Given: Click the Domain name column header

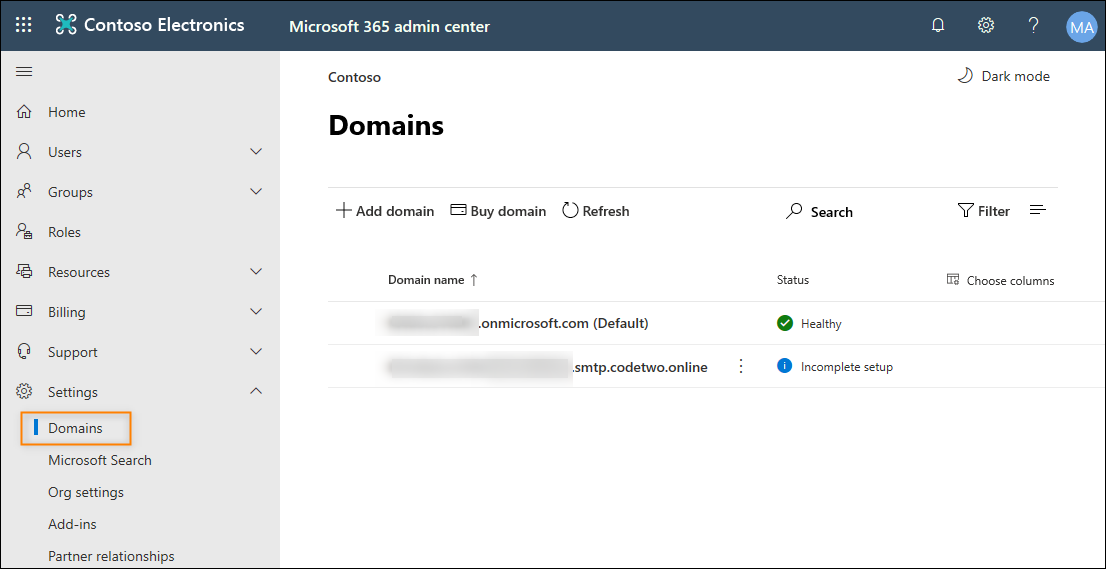Looking at the screenshot, I should (x=426, y=280).
